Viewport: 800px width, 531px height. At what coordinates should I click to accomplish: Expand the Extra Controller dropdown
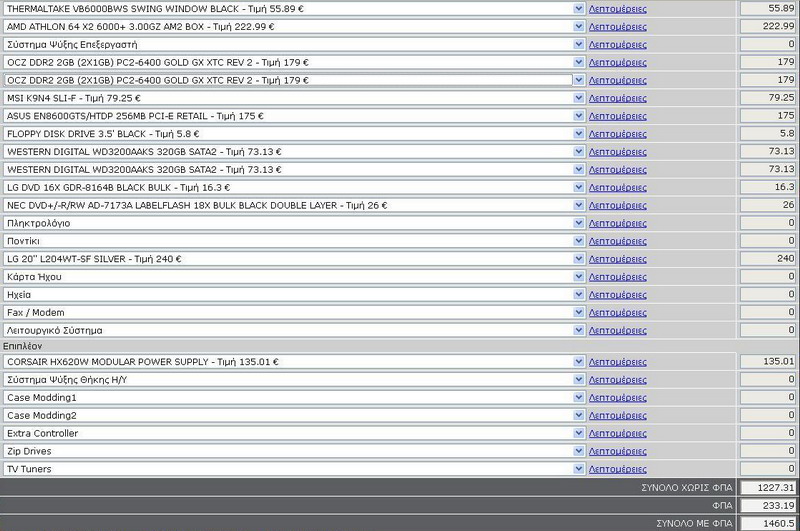click(x=293, y=433)
